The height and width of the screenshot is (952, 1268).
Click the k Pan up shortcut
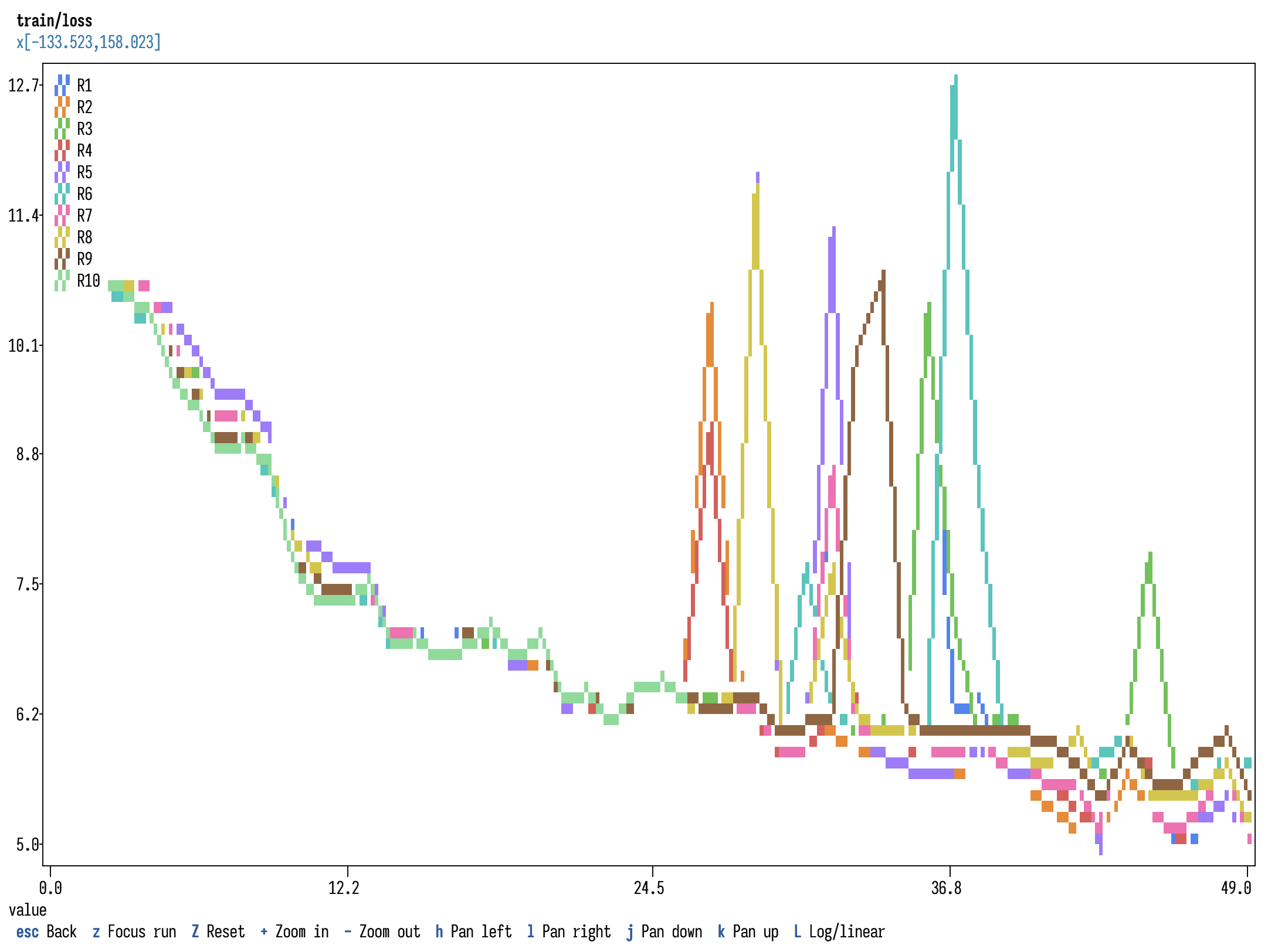point(748,931)
